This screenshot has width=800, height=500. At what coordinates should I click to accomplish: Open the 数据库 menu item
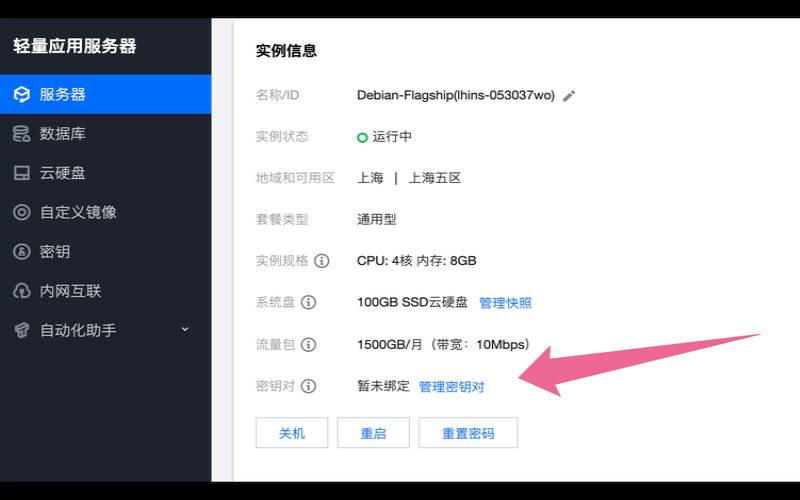click(106, 134)
